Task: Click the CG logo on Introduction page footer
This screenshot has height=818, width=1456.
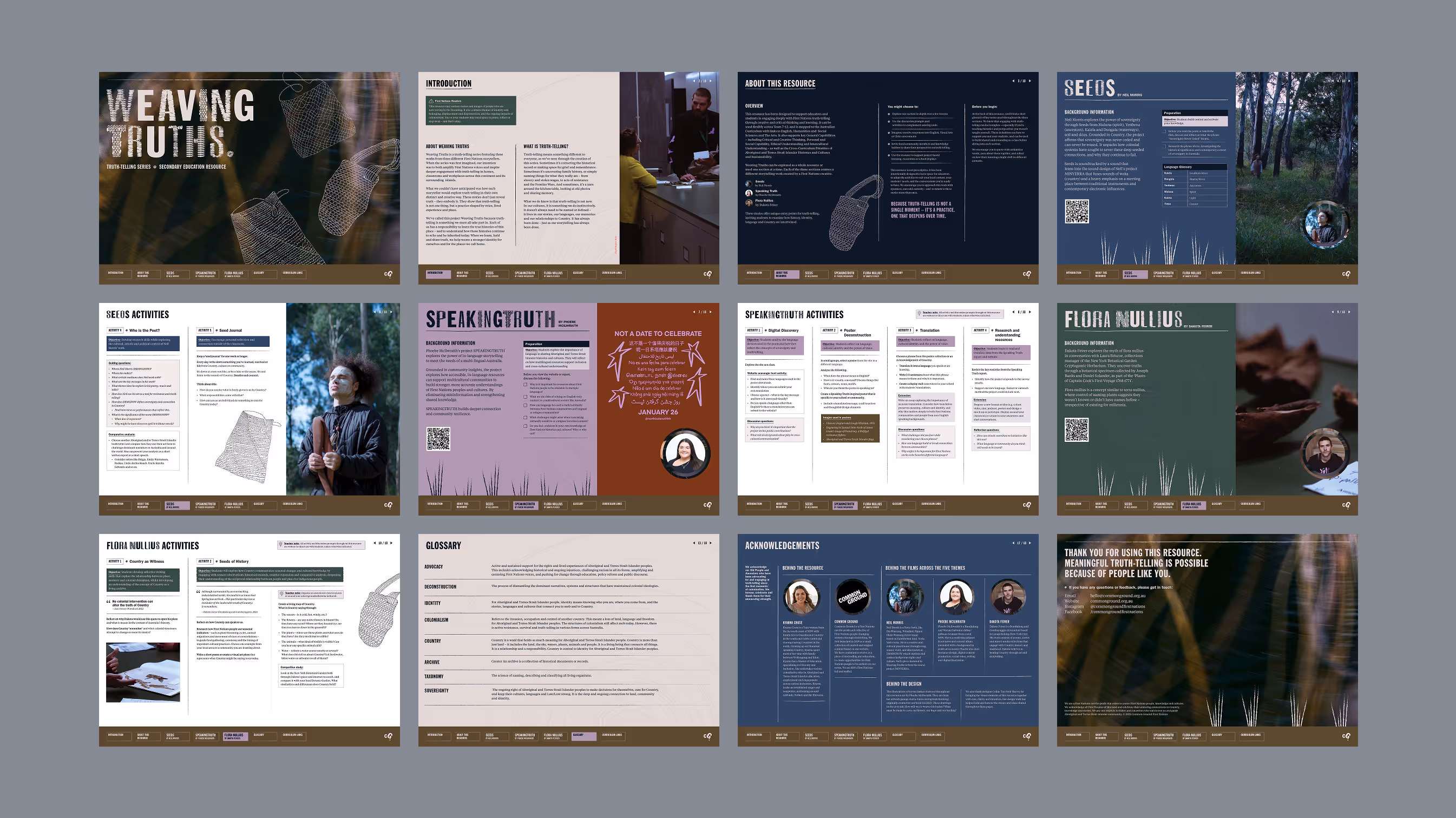Action: pyautogui.click(x=707, y=274)
